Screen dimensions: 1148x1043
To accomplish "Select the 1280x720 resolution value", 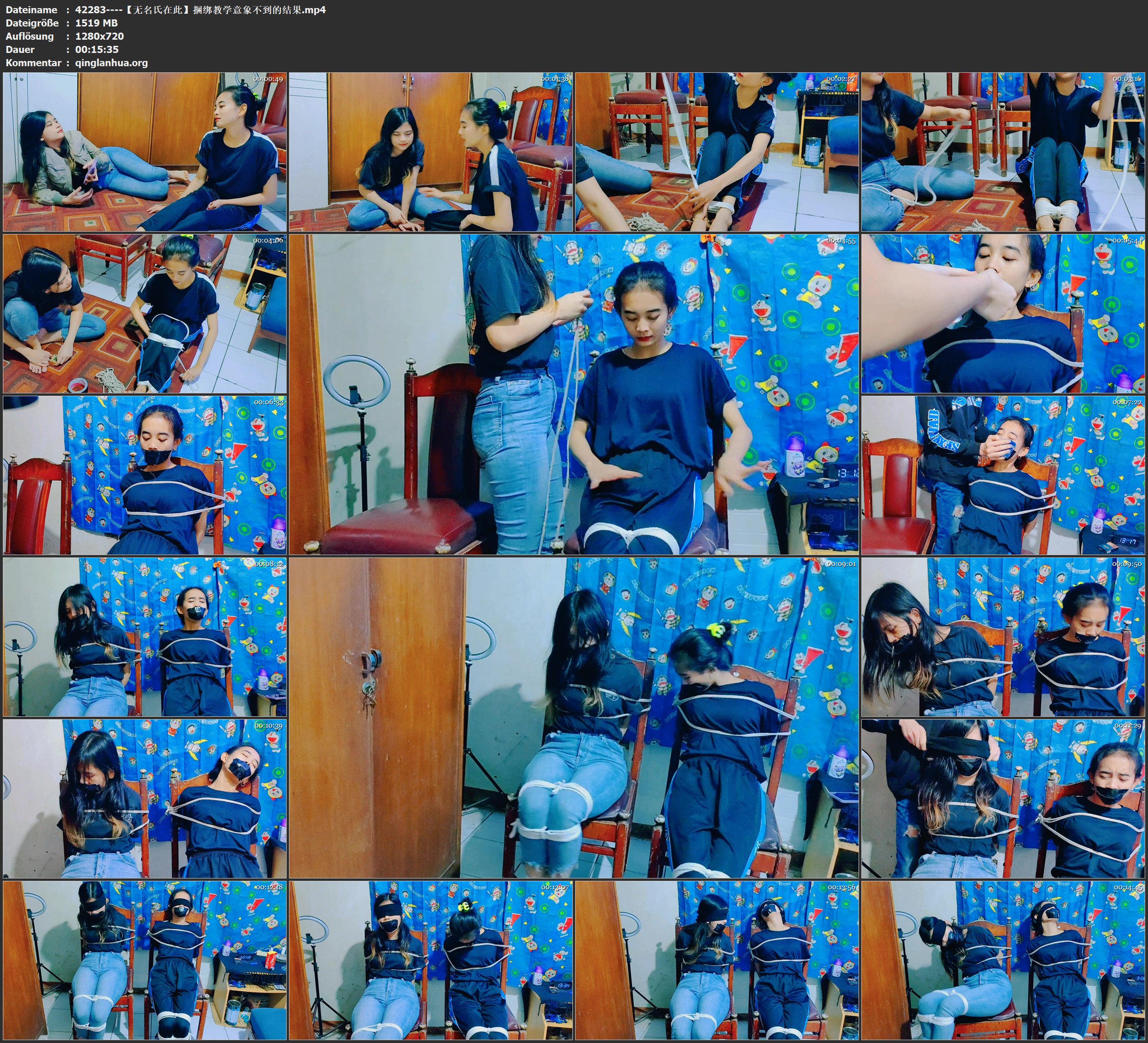I will [99, 36].
